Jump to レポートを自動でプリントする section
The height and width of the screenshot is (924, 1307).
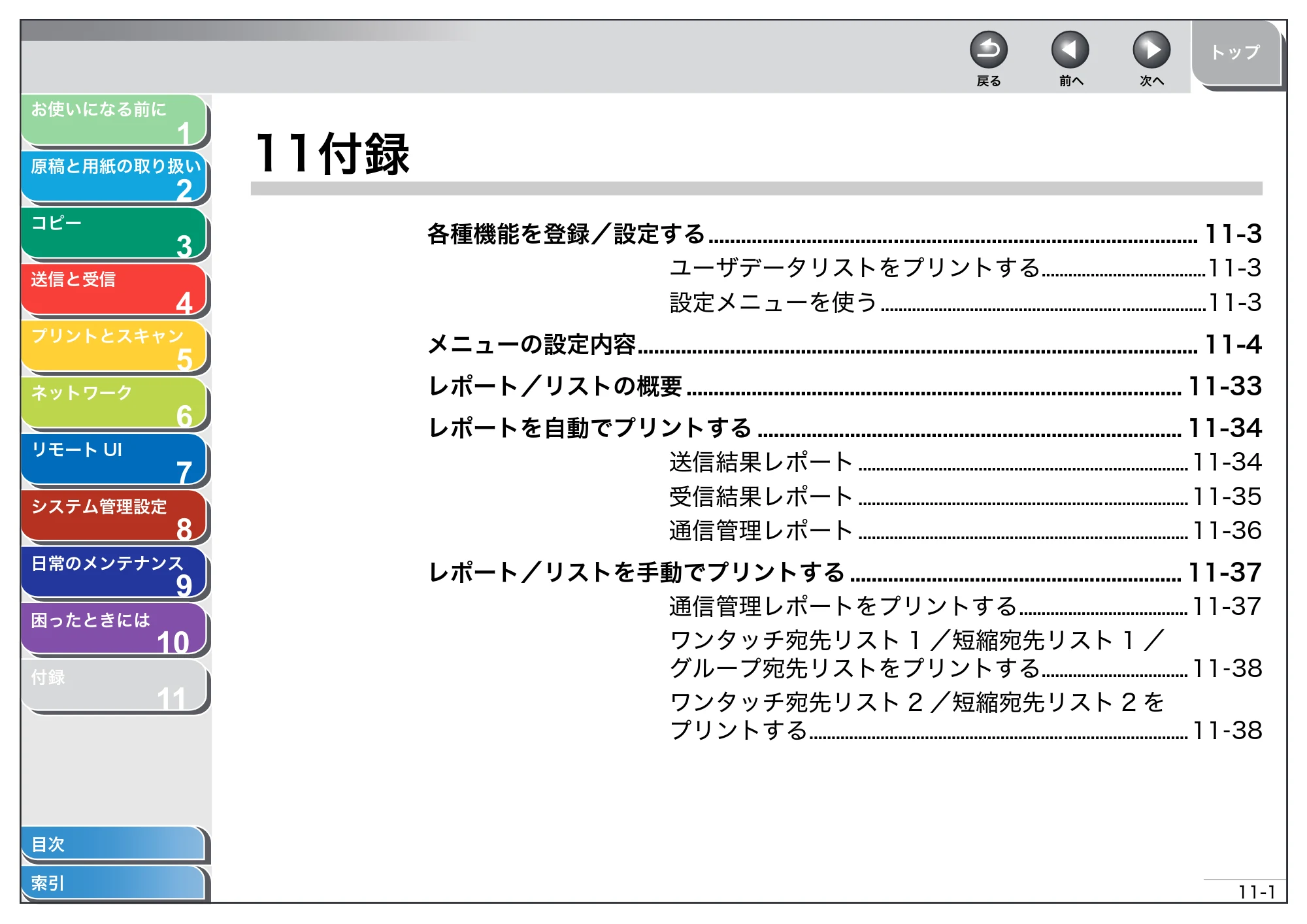[844, 428]
